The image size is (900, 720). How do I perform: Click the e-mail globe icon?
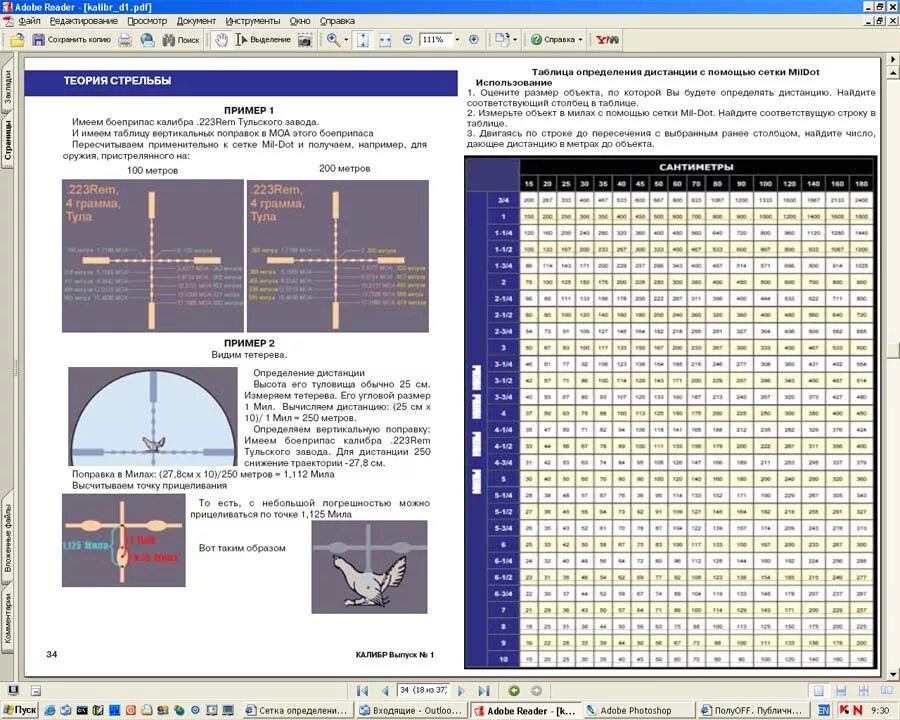[x=148, y=40]
